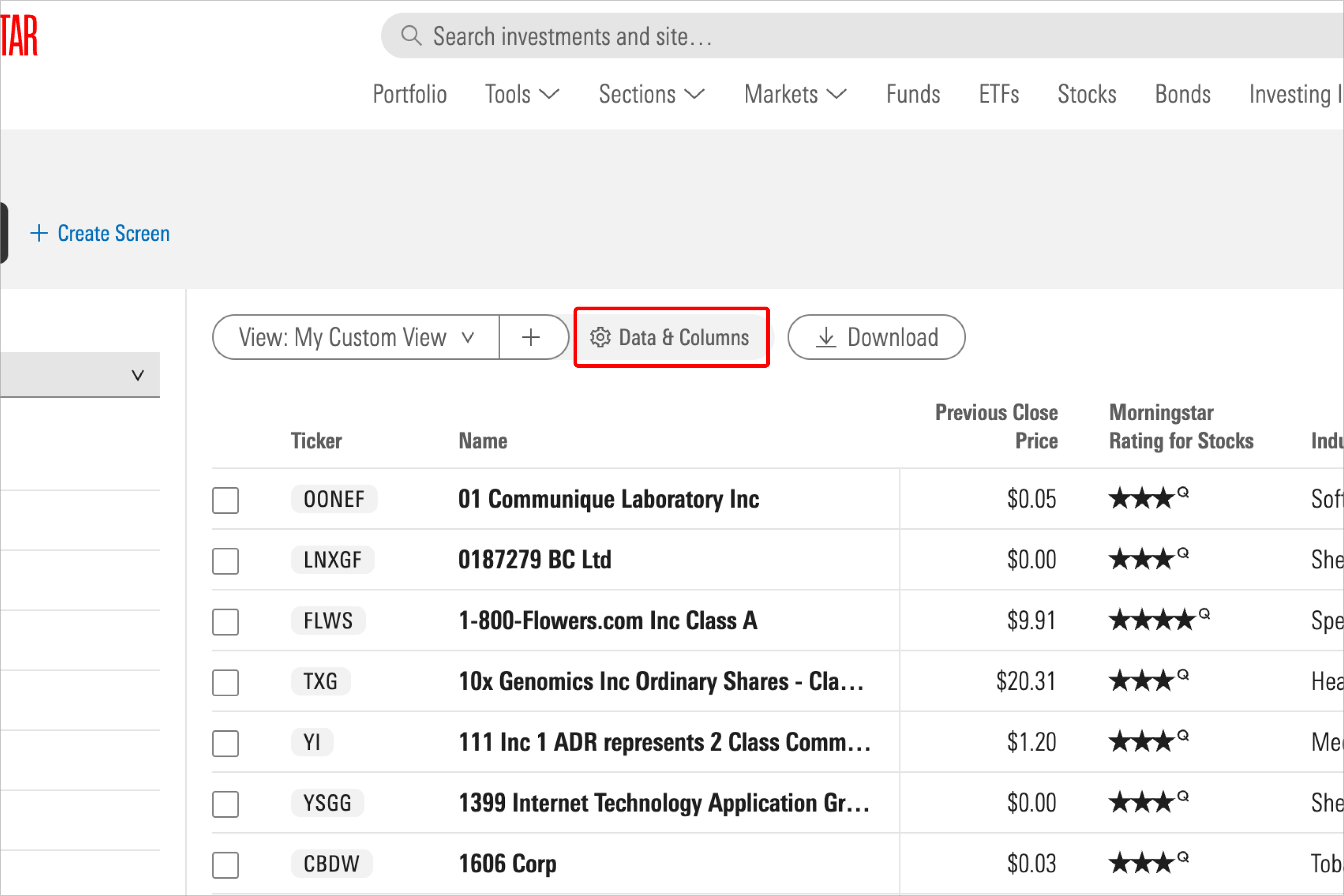
Task: Click the star rating for 111 Inc
Action: click(x=1148, y=742)
